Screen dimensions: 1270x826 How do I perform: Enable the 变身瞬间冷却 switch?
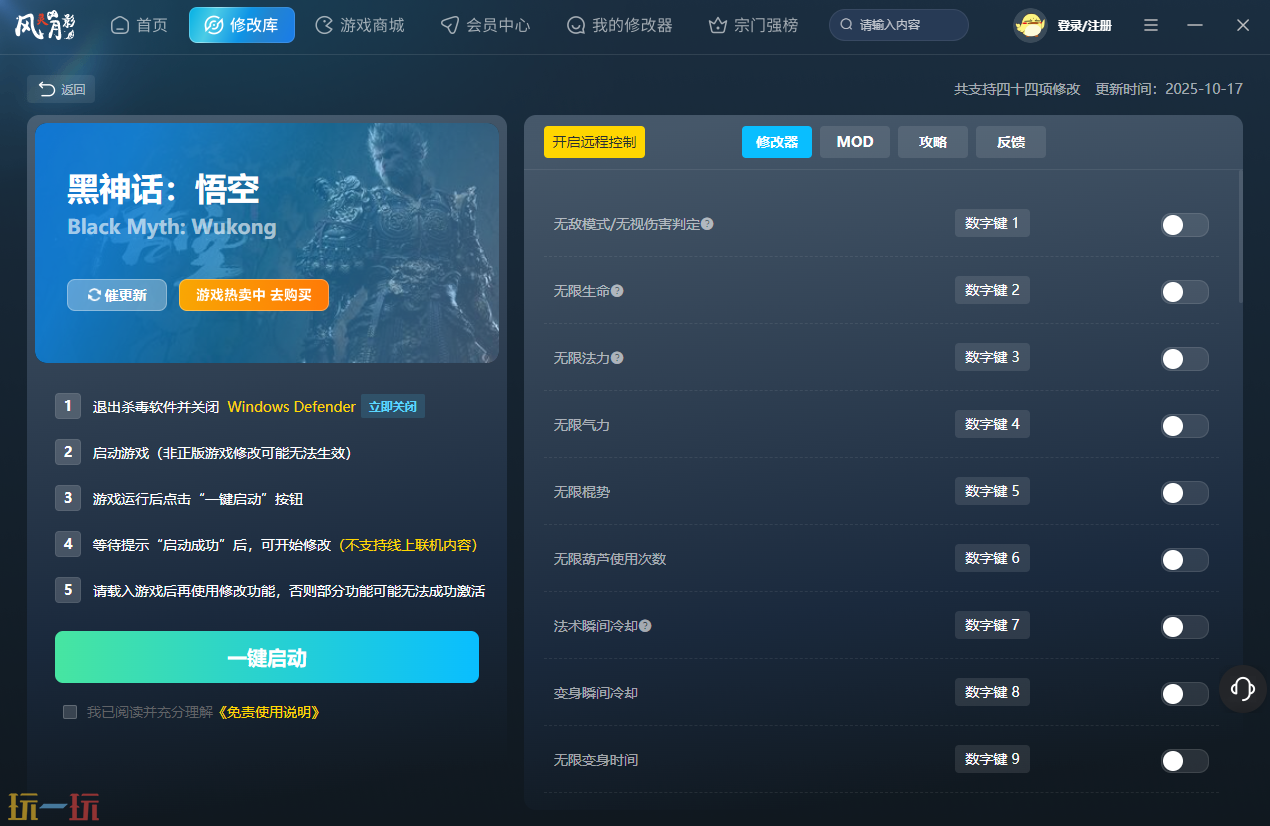1185,694
